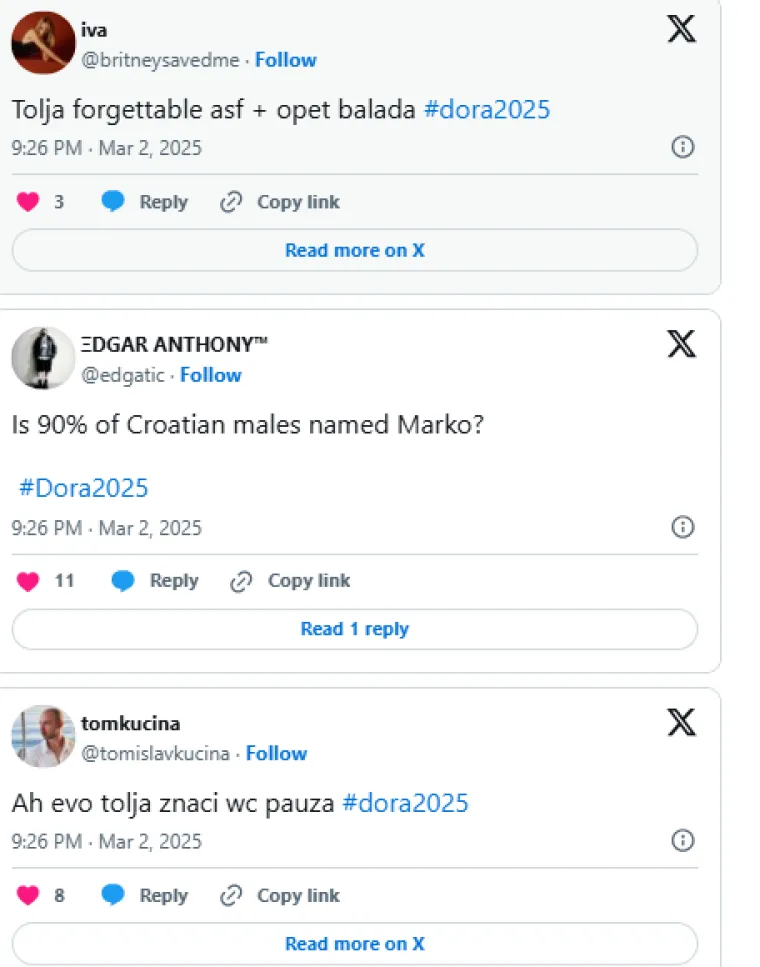Follow @edgatic
The image size is (760, 967).
tap(211, 375)
